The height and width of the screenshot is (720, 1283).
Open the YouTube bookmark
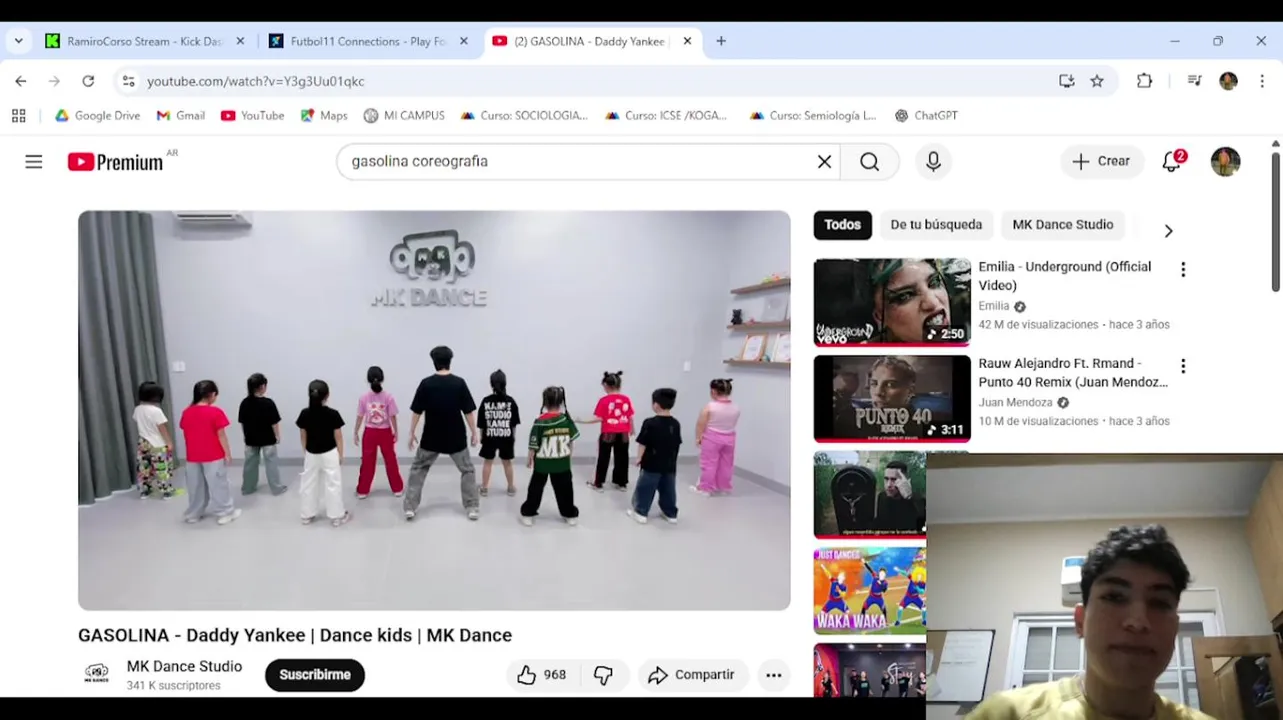(253, 116)
